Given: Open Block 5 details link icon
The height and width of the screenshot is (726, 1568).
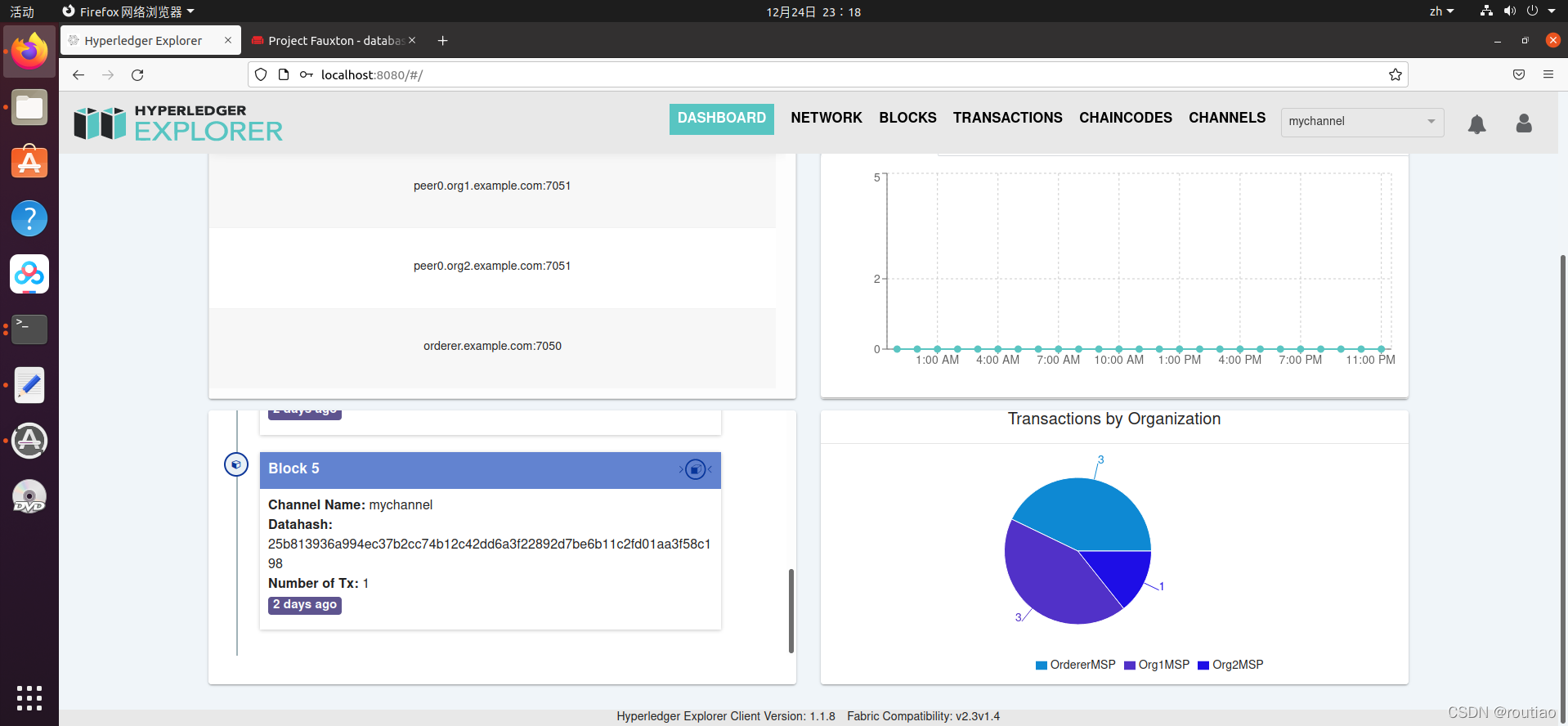Looking at the screenshot, I should point(695,469).
